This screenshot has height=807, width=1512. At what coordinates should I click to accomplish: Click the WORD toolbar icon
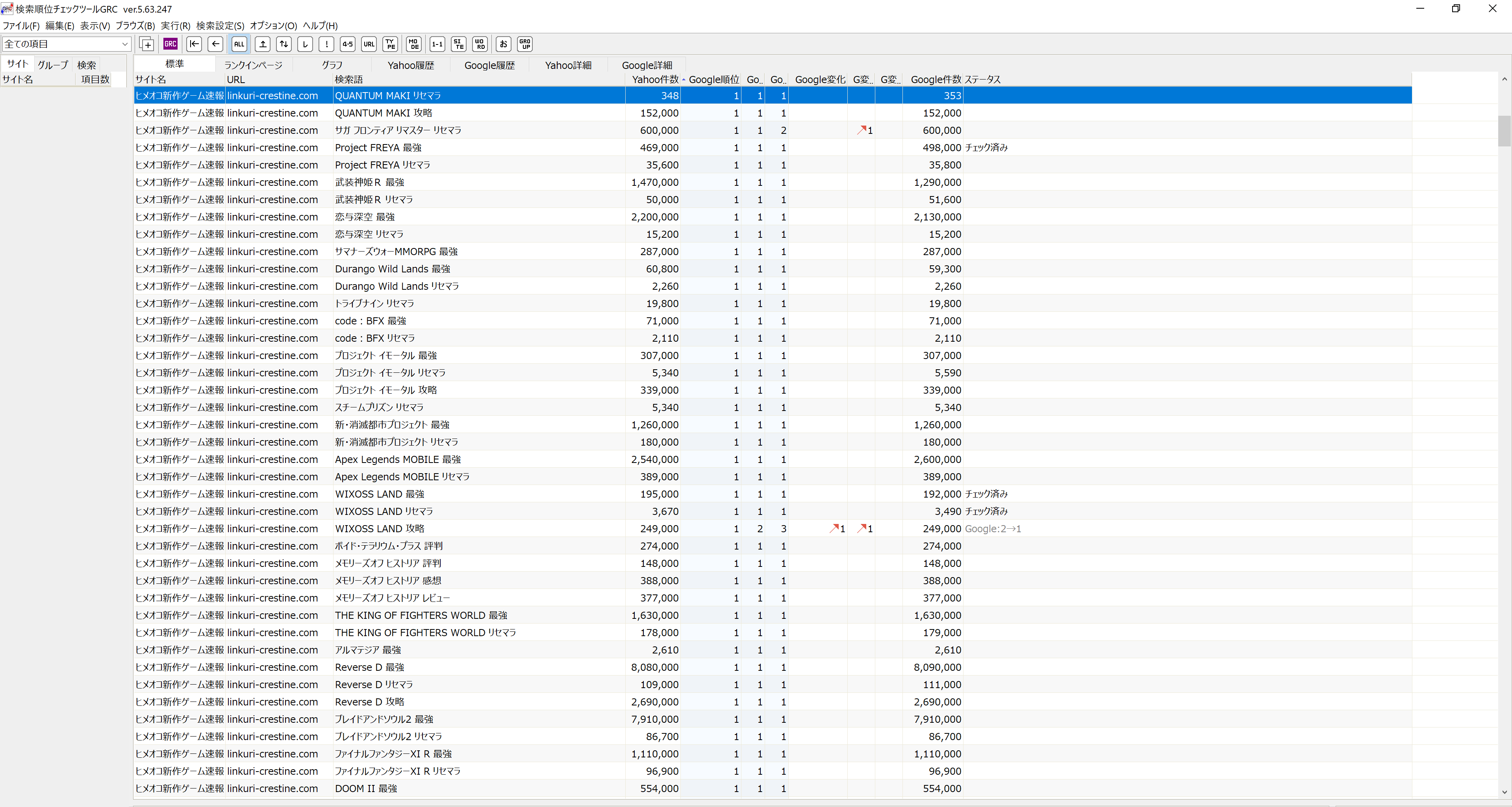point(480,44)
